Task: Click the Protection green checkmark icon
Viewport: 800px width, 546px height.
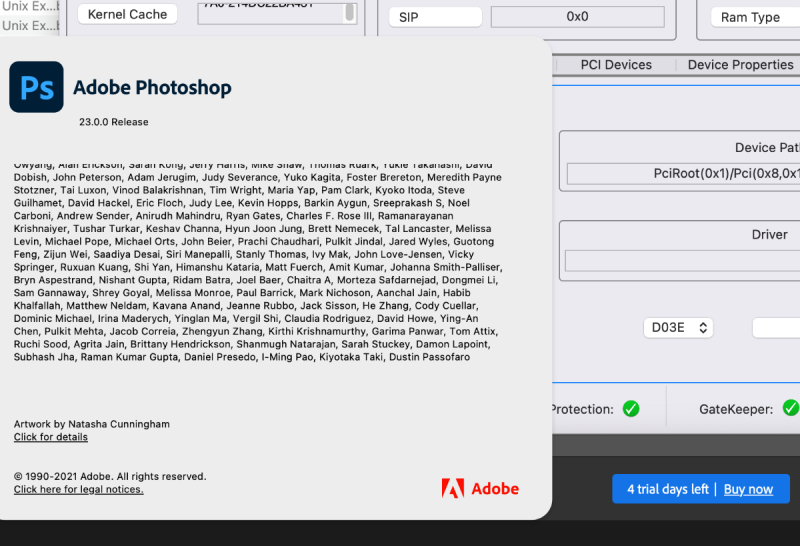Action: pyautogui.click(x=631, y=409)
